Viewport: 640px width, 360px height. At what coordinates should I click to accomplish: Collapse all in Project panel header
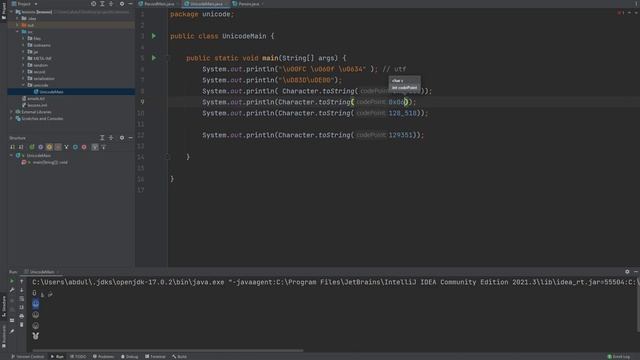click(111, 4)
